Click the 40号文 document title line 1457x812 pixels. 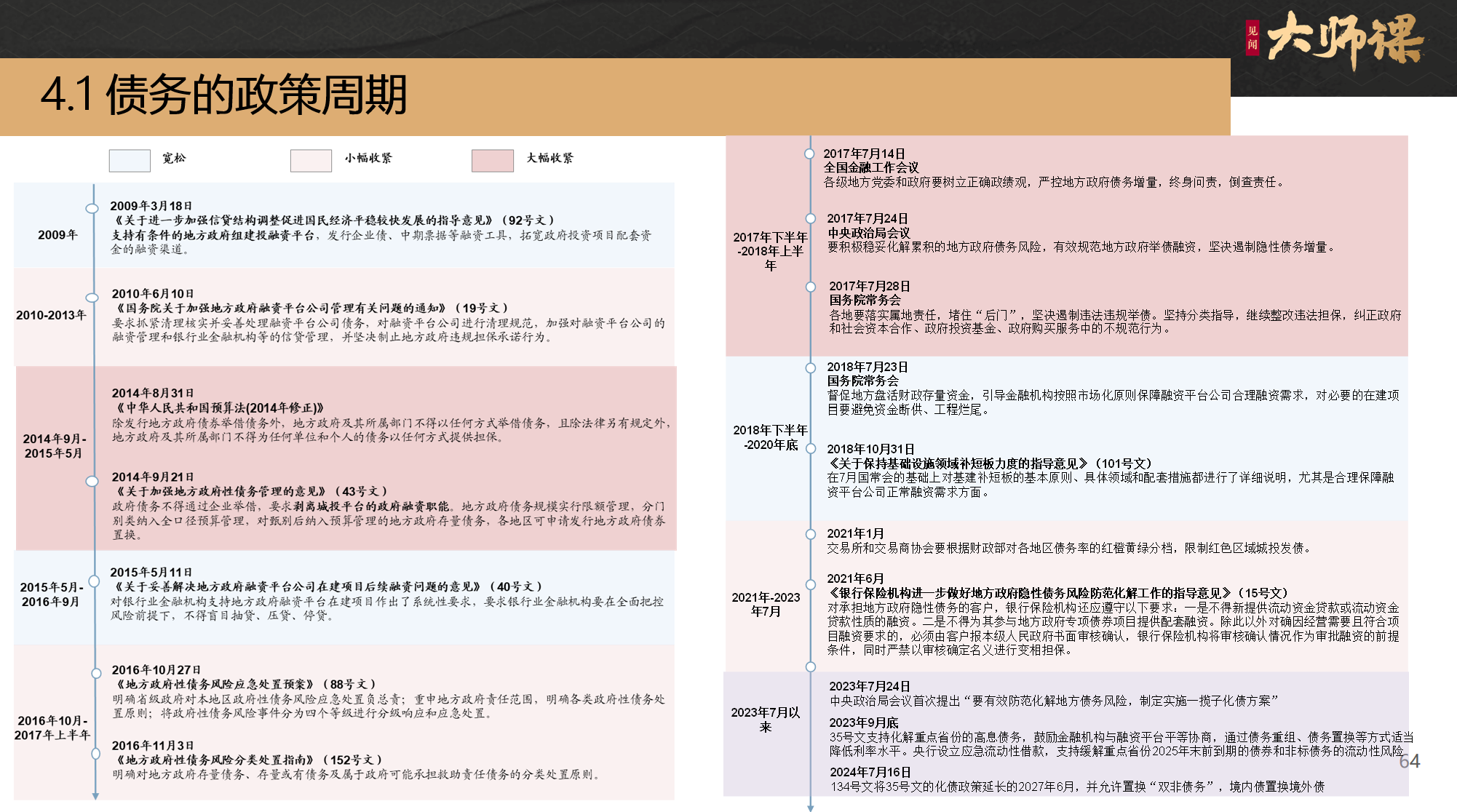(327, 586)
